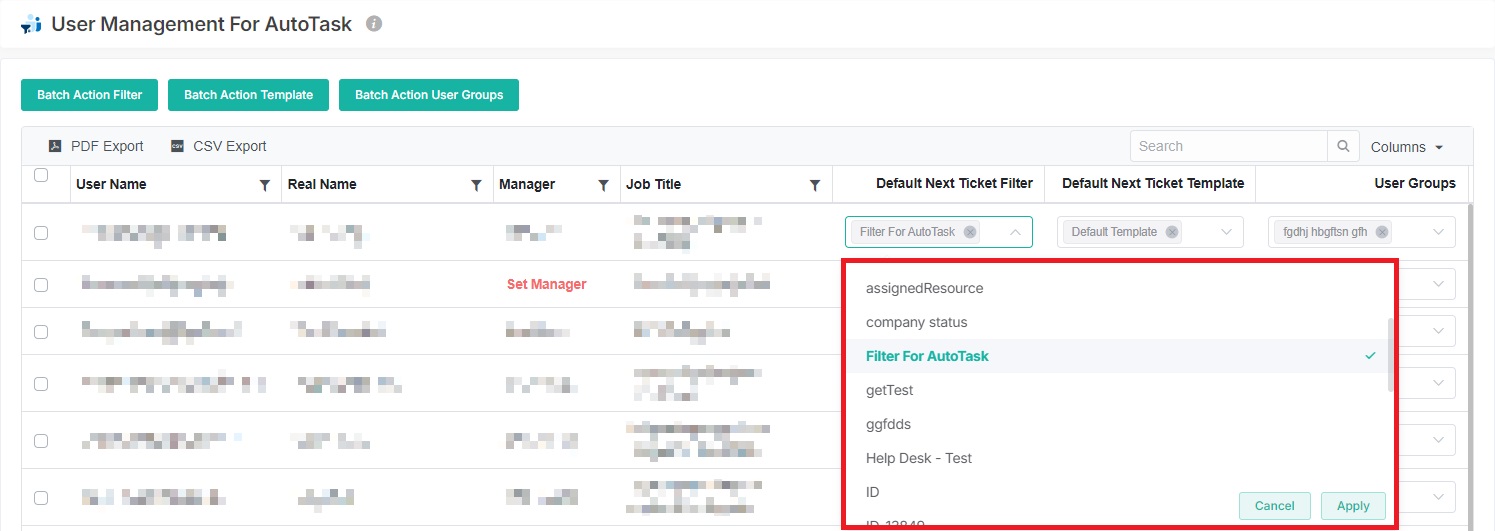The height and width of the screenshot is (531, 1495).
Task: Click the Job Title column header
Action: 653,184
